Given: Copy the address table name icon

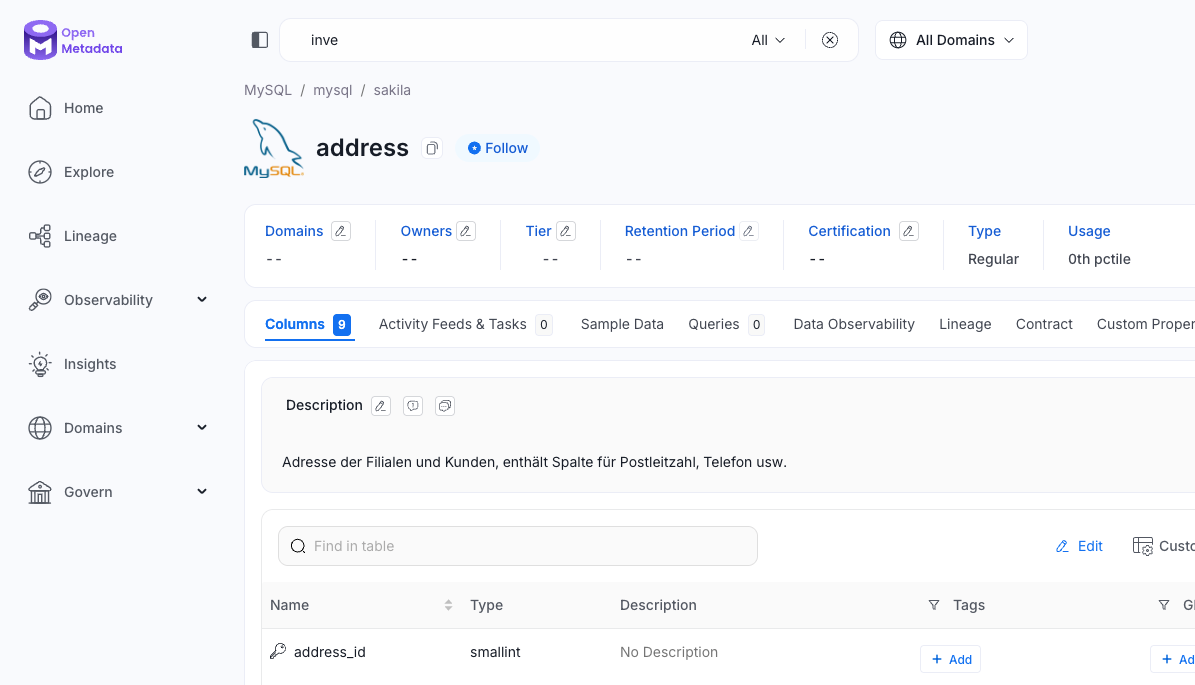Looking at the screenshot, I should [432, 148].
